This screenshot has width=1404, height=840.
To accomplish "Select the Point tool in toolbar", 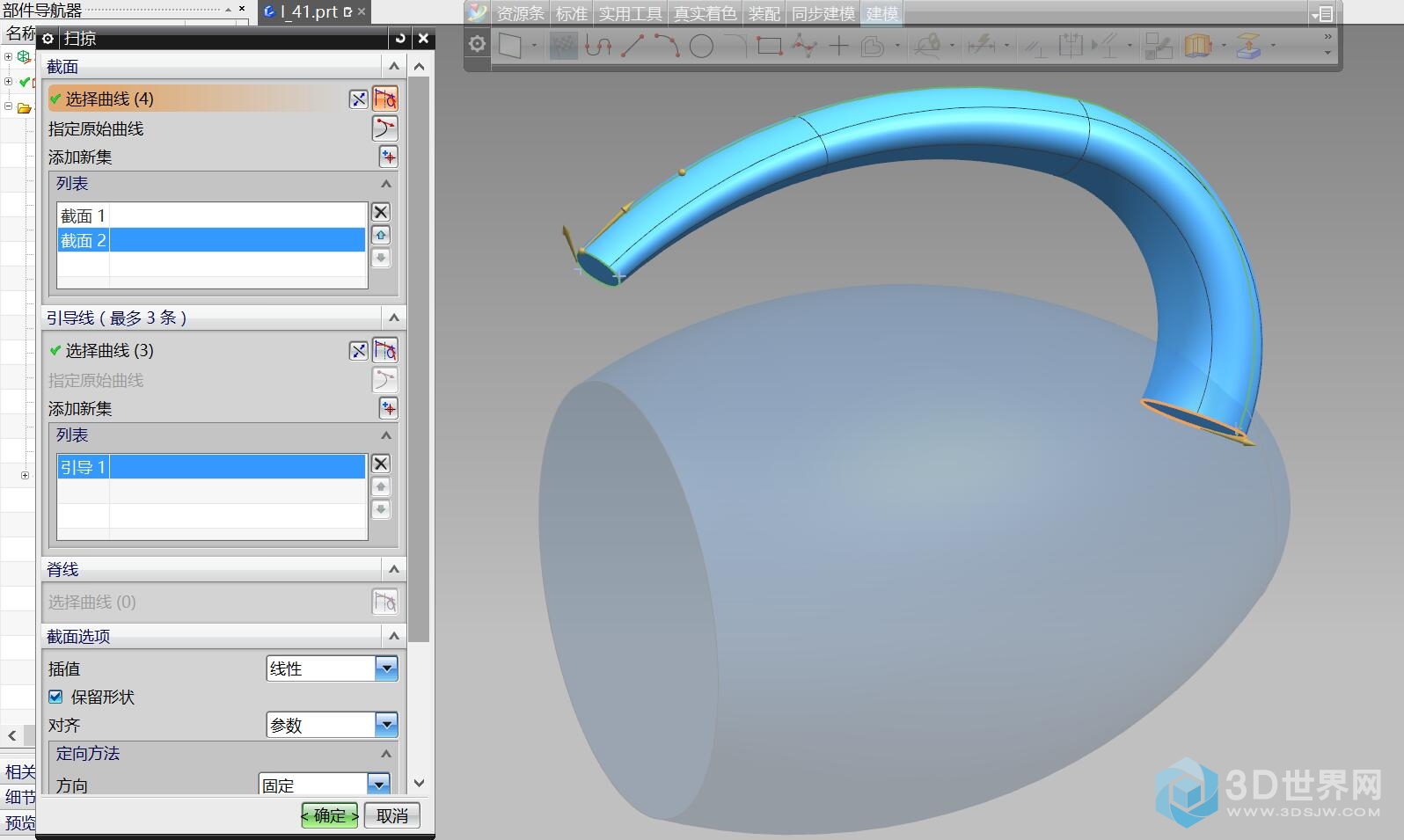I will [x=838, y=46].
